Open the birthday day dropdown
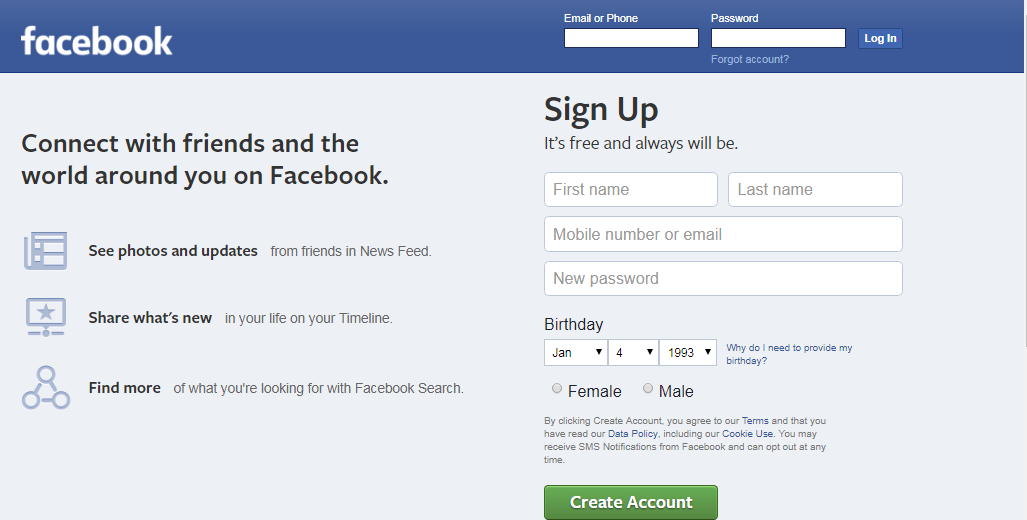Image resolution: width=1027 pixels, height=520 pixels. pos(634,352)
